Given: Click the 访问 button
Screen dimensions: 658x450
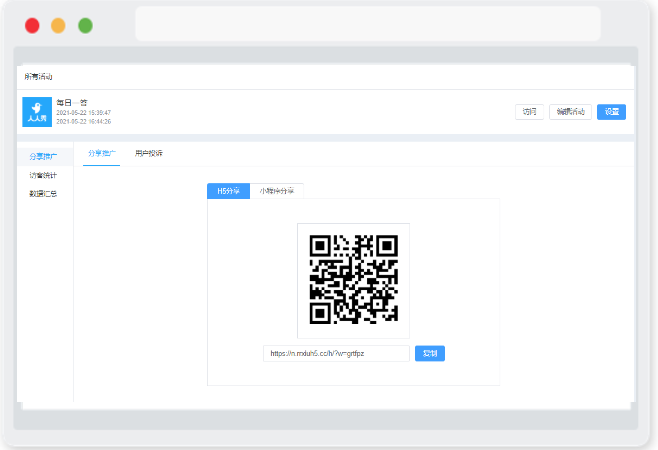Looking at the screenshot, I should [529, 112].
